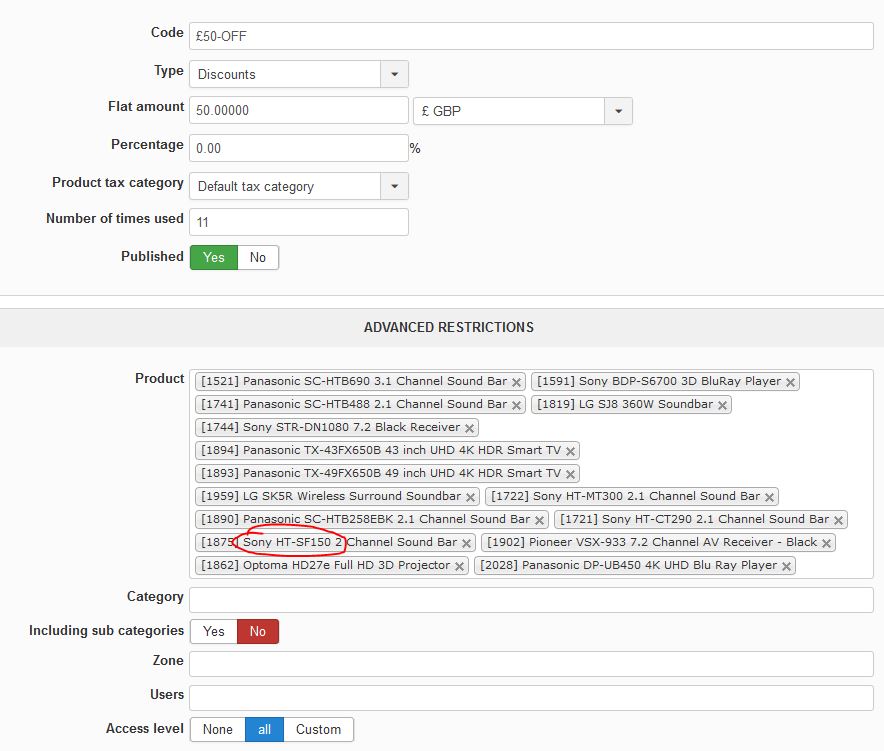Remove the Panasonic SC-HTB690 product tag
This screenshot has width=884, height=751.
point(516,382)
